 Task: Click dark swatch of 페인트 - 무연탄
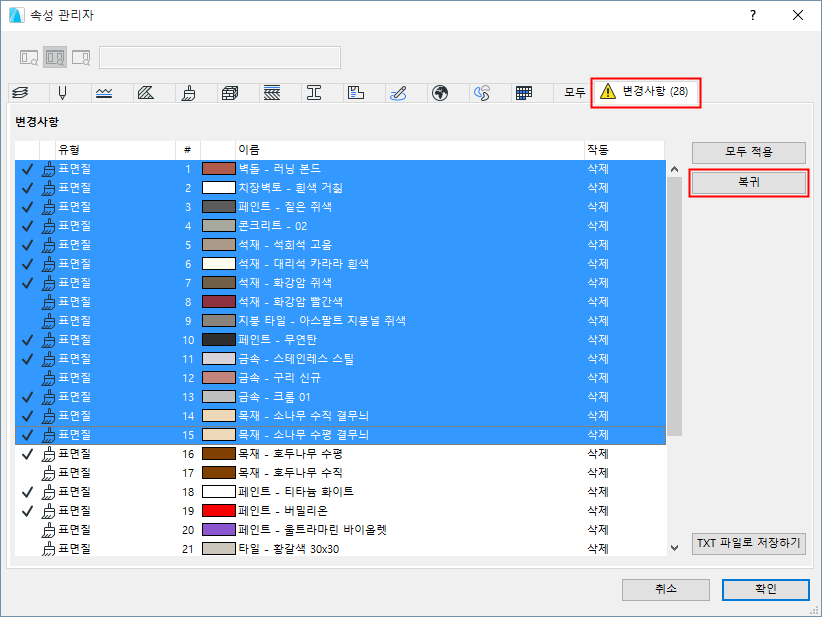(x=219, y=340)
